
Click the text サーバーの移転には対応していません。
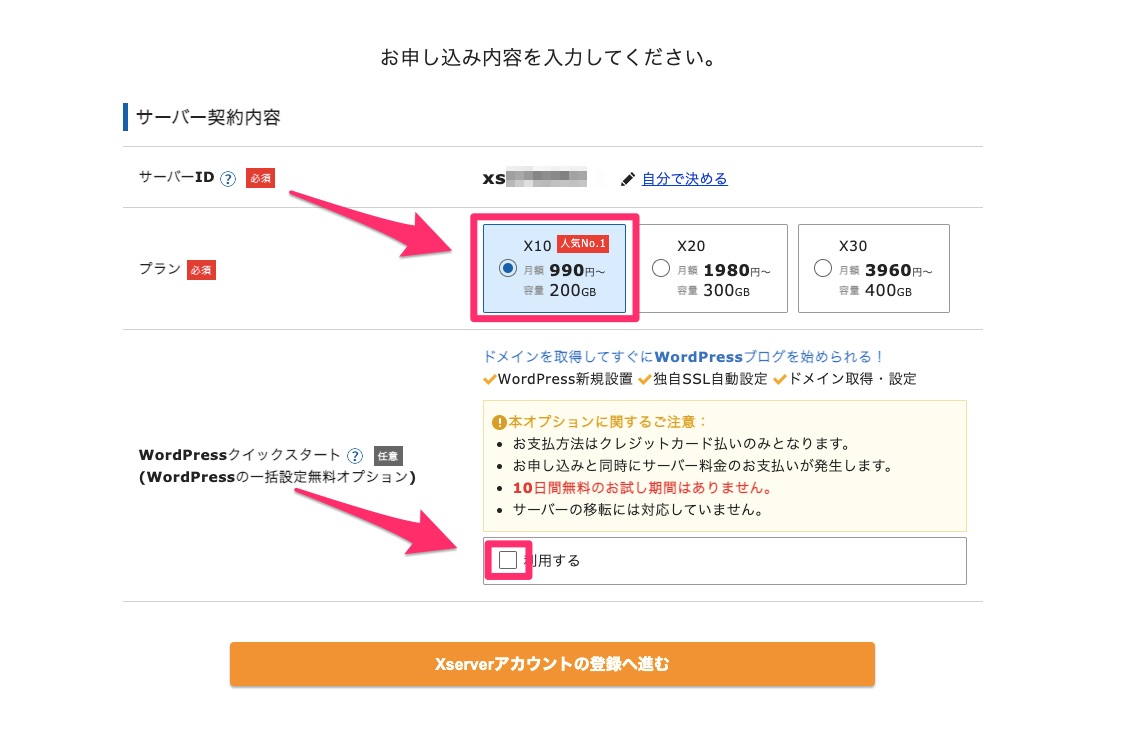[638, 510]
